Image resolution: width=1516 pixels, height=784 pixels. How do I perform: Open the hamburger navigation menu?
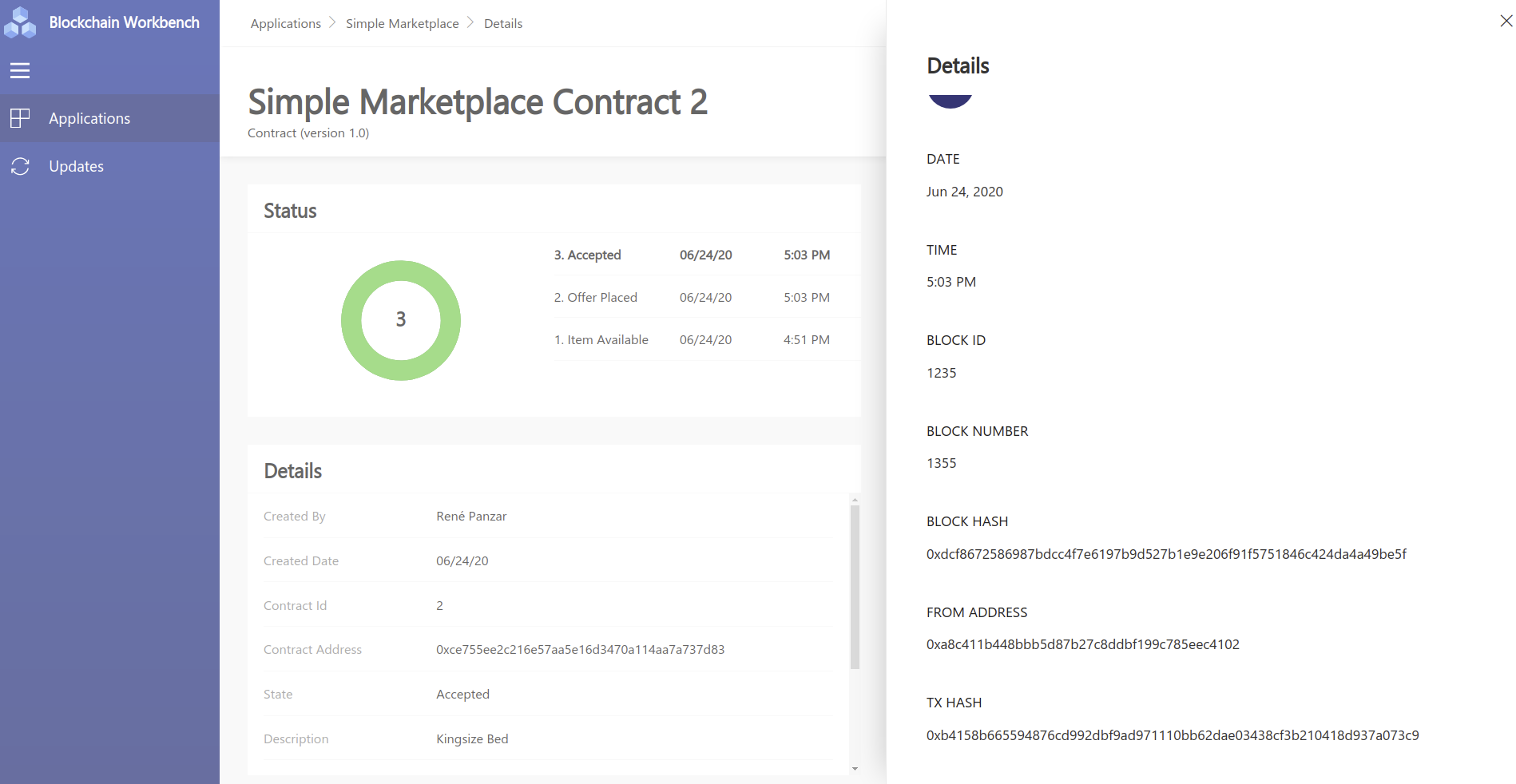(x=20, y=70)
